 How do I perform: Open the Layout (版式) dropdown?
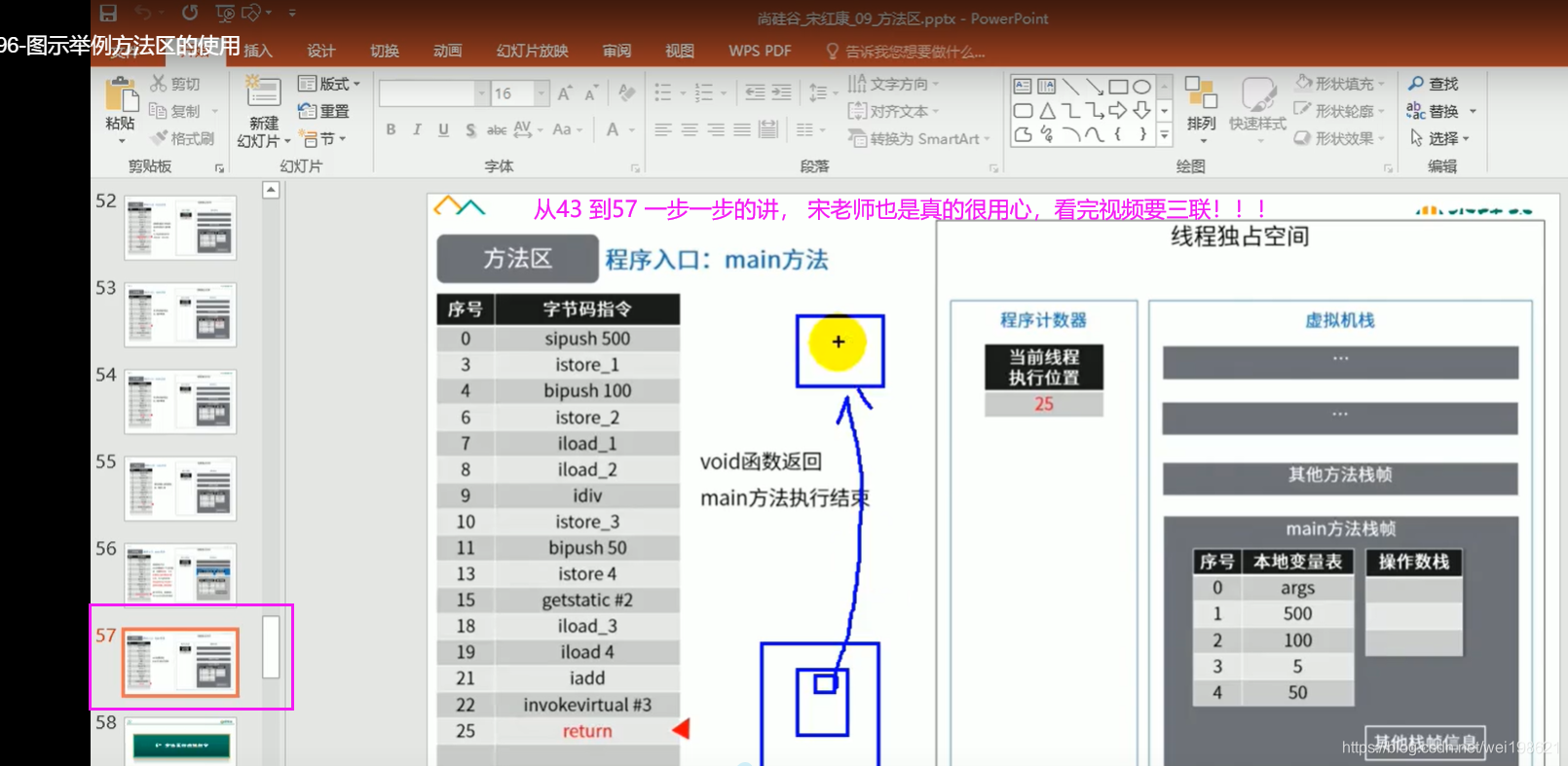(329, 84)
